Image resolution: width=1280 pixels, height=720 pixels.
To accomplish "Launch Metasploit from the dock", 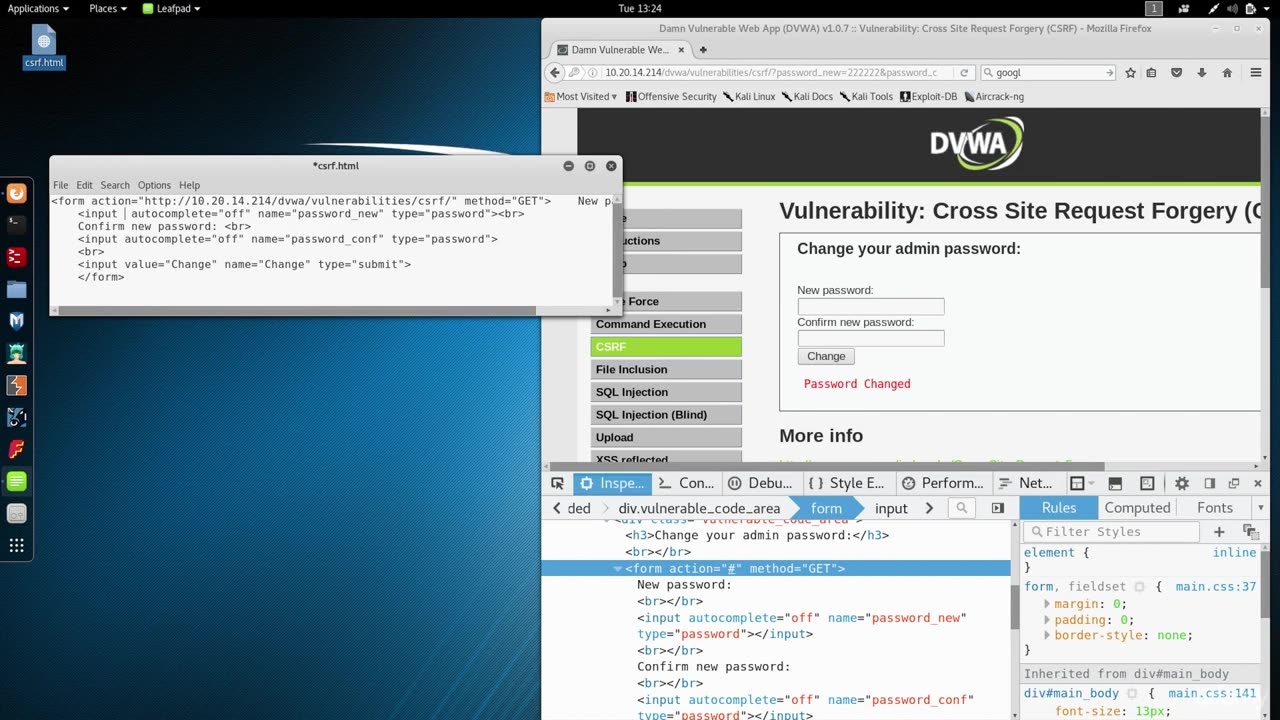I will 16,321.
